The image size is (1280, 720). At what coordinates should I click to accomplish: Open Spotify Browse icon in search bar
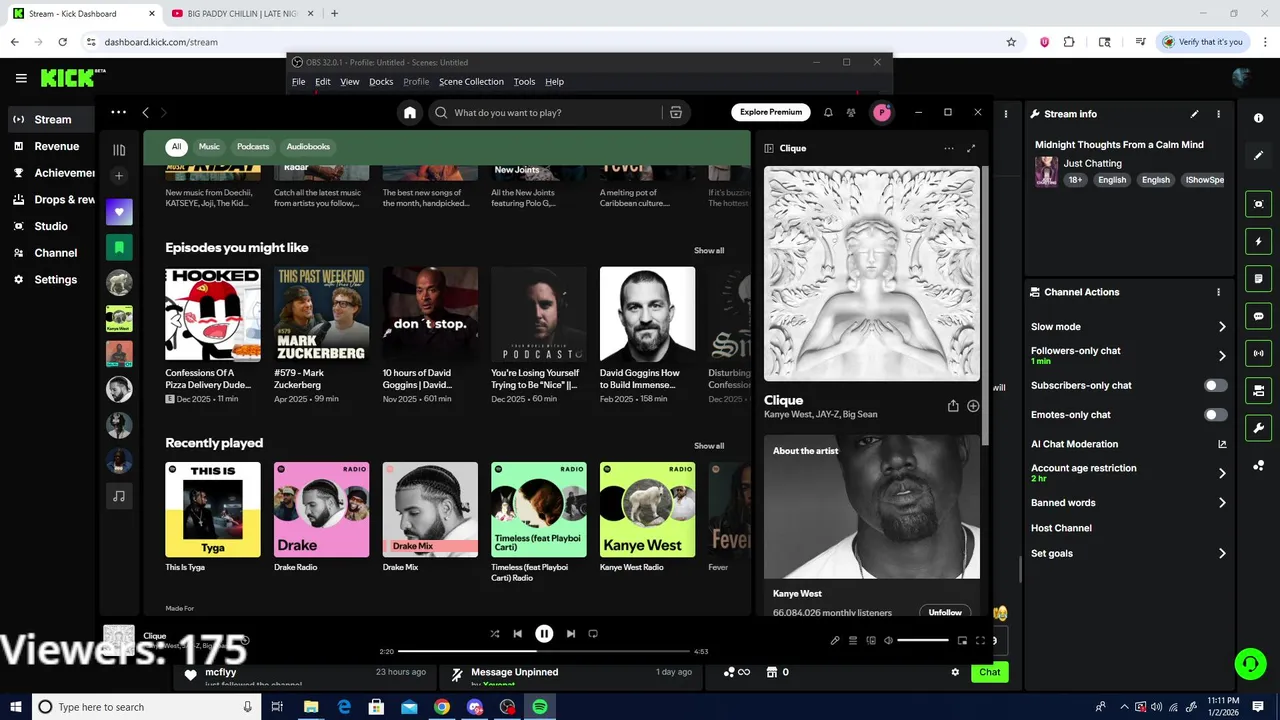pyautogui.click(x=676, y=113)
